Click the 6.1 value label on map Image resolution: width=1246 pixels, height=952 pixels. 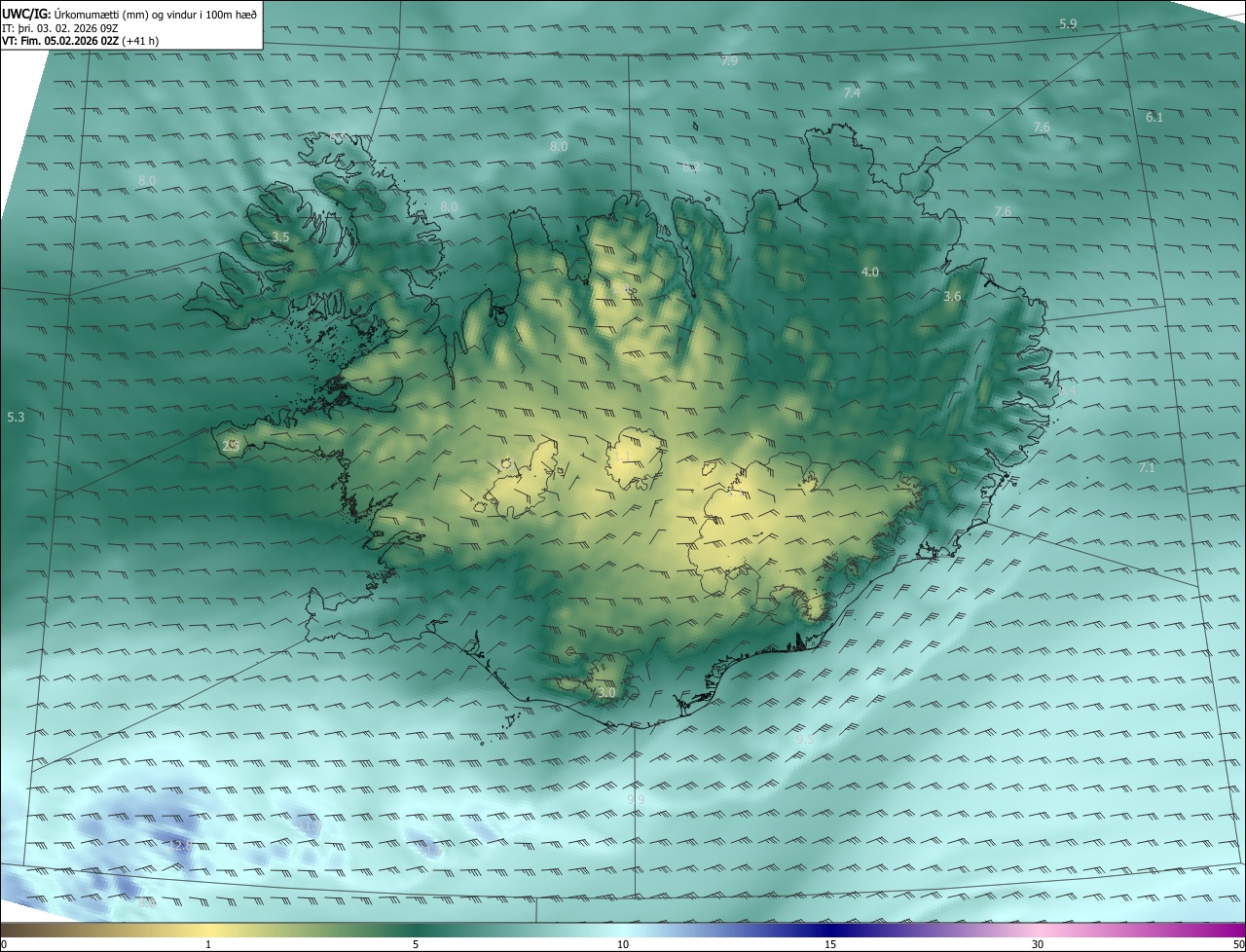[1154, 117]
